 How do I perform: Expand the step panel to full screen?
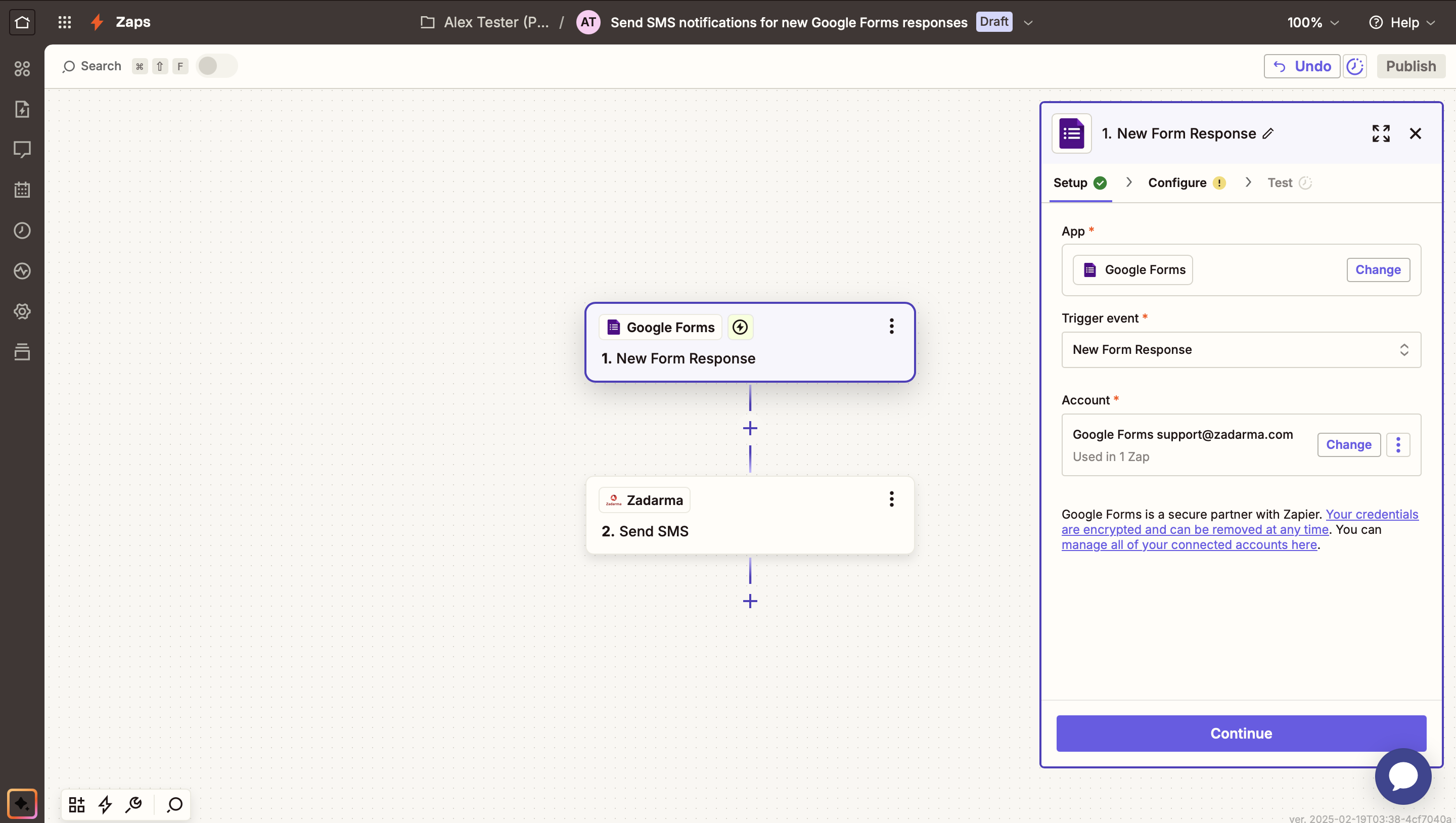tap(1381, 133)
